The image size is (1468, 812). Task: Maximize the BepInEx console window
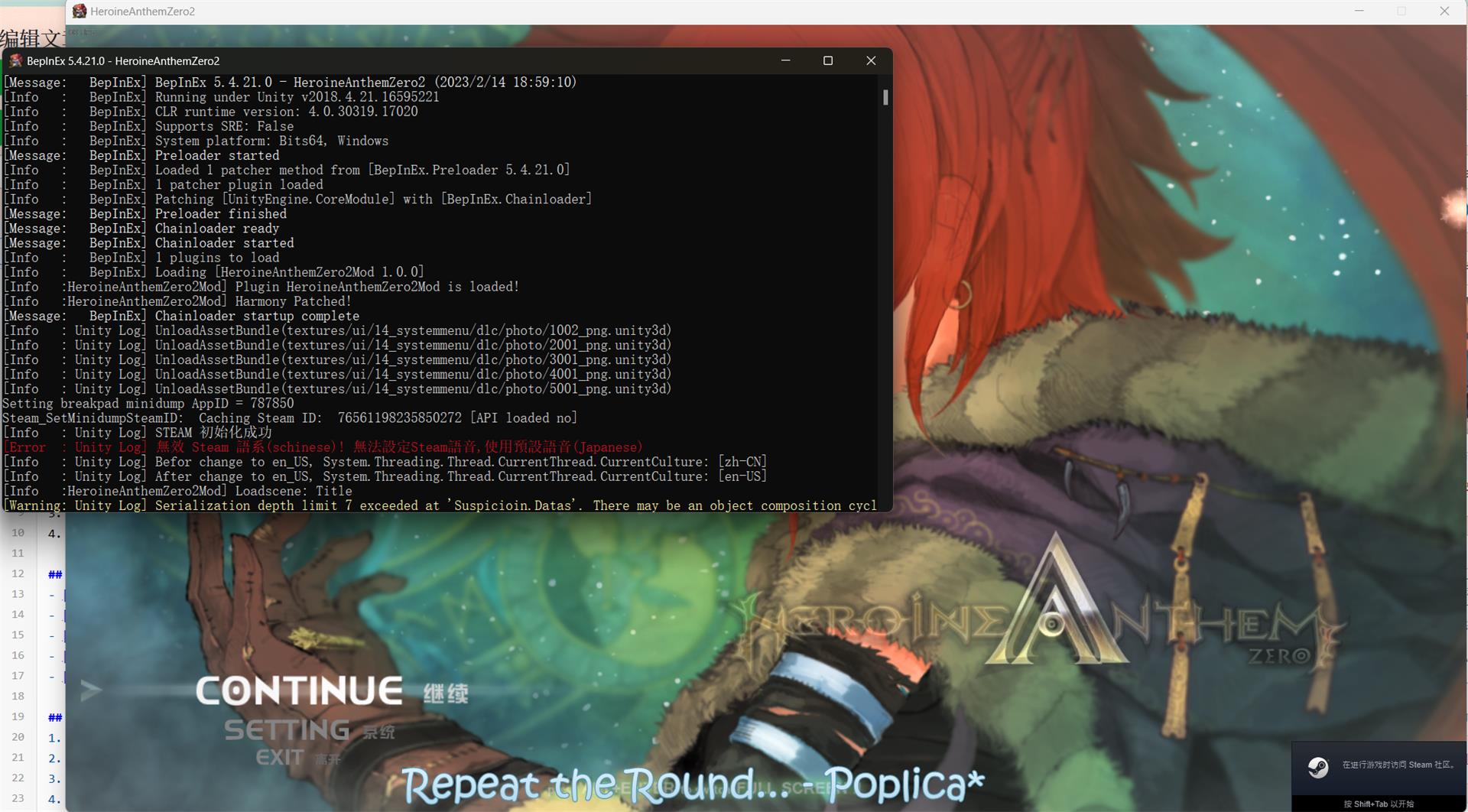coord(827,60)
